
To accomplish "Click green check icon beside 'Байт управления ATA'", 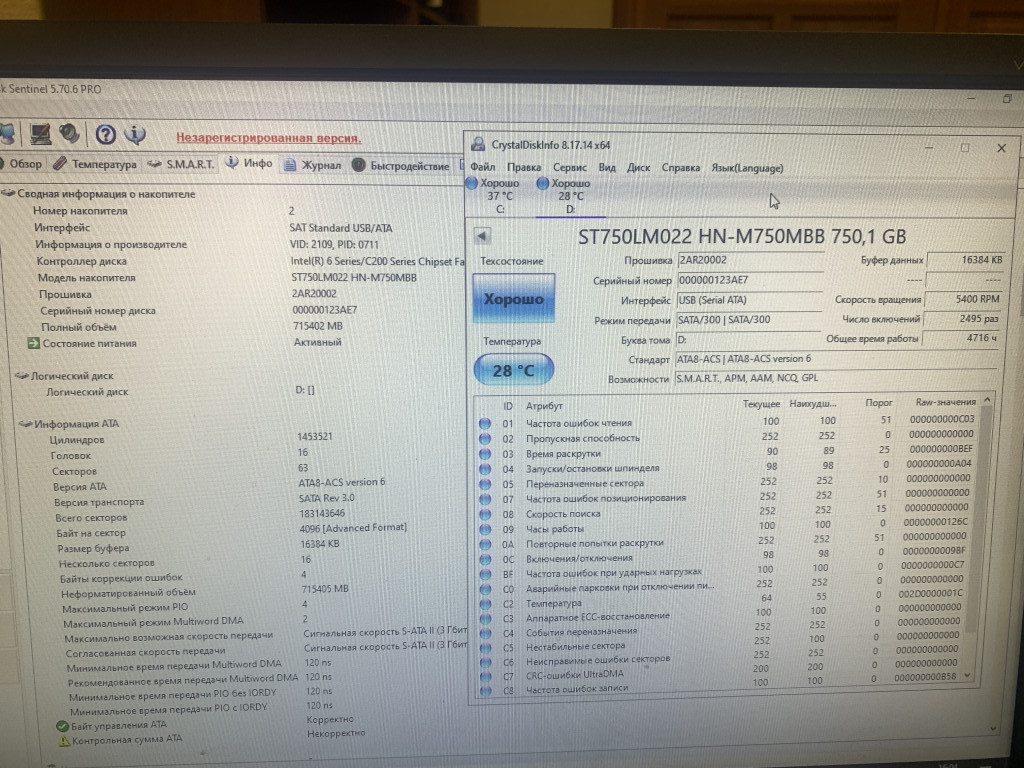I will pyautogui.click(x=62, y=726).
